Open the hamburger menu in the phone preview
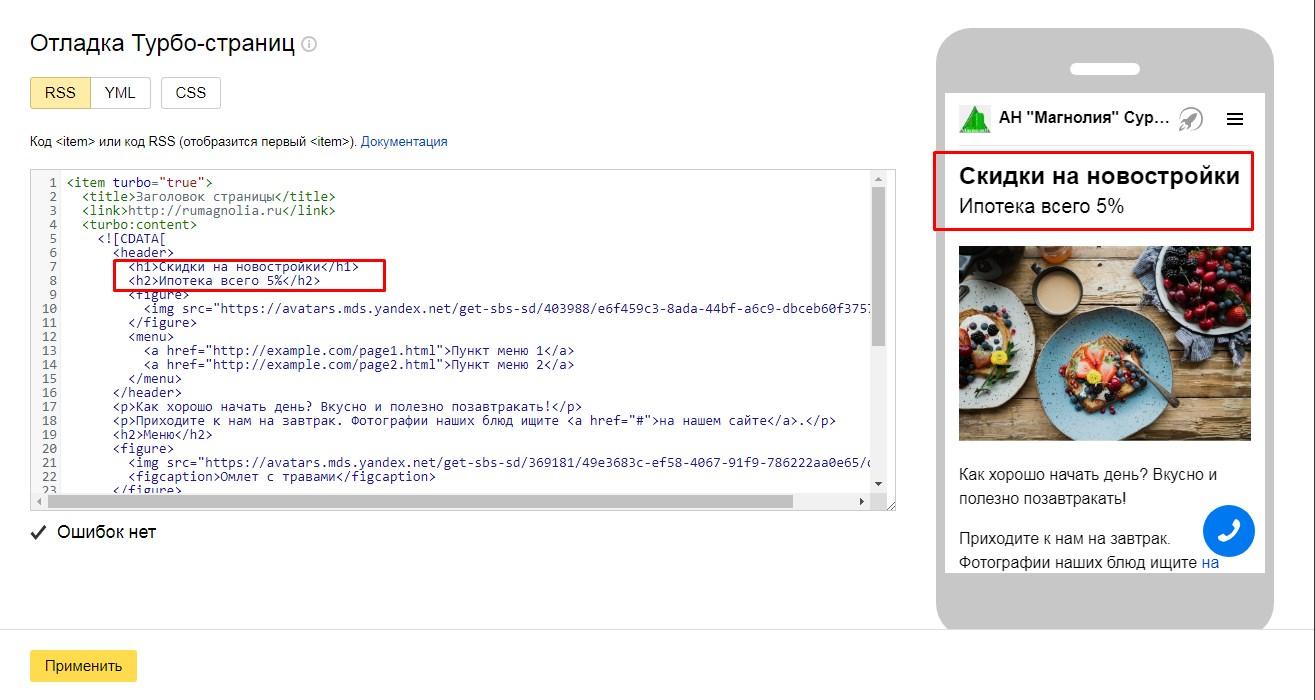Viewport: 1315px width, 700px height. (x=1235, y=119)
